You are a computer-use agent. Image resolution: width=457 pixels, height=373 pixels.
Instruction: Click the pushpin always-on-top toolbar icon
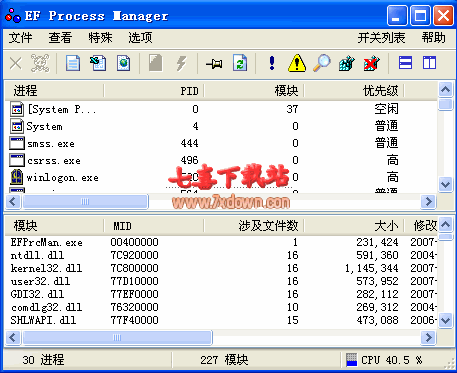(x=214, y=63)
